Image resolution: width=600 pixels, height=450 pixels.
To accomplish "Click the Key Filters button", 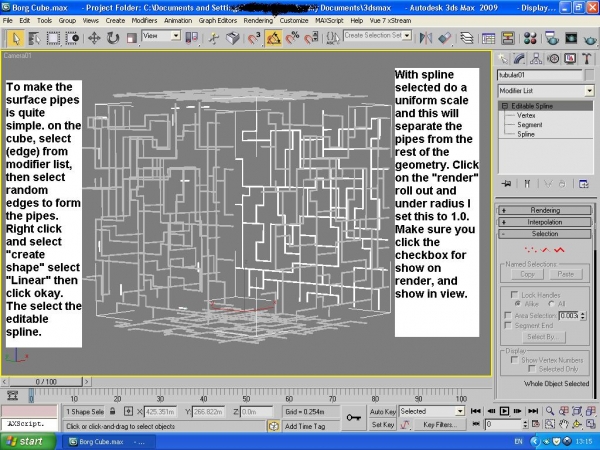I will click(x=439, y=424).
